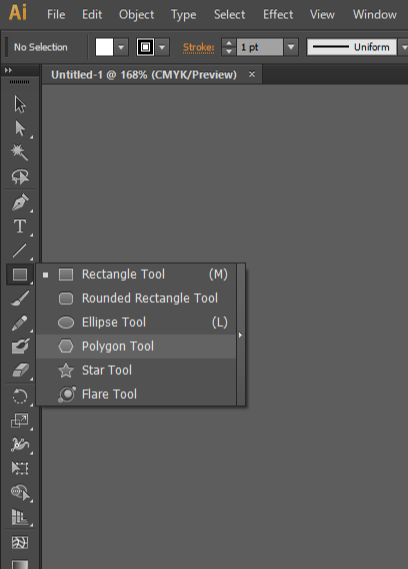Image resolution: width=408 pixels, height=569 pixels.
Task: Select the Selection tool (black arrow)
Action: click(x=20, y=105)
